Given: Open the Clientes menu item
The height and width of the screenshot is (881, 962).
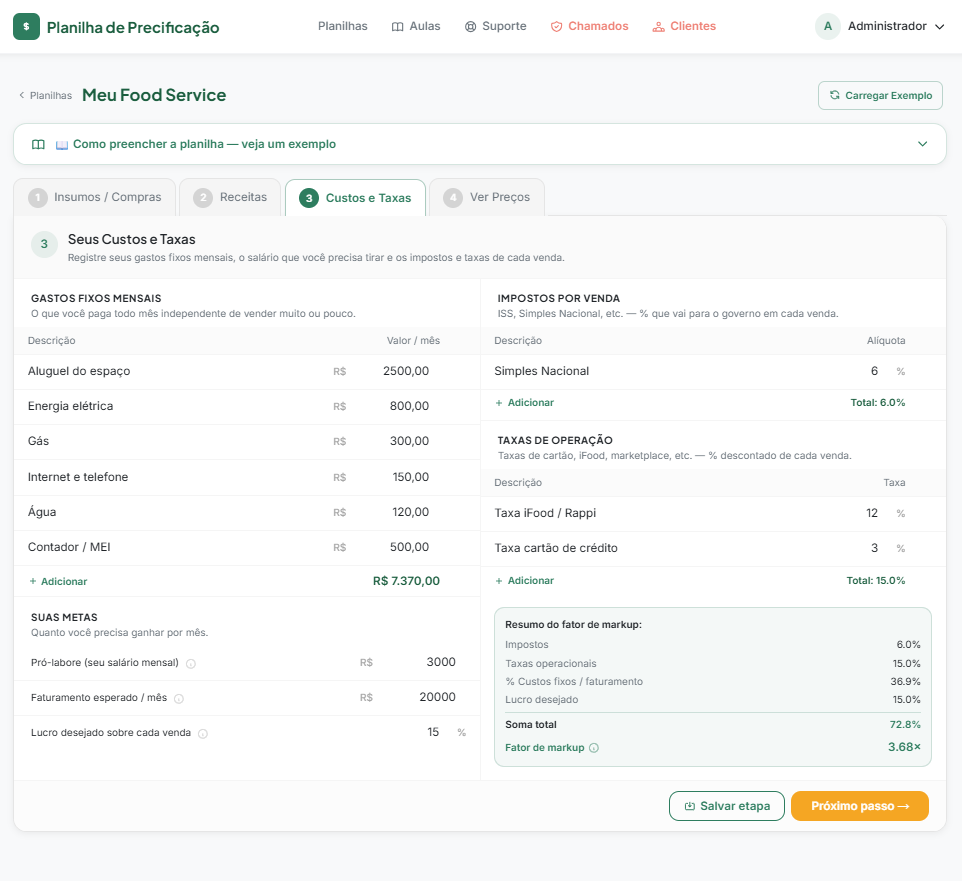Looking at the screenshot, I should point(684,26).
